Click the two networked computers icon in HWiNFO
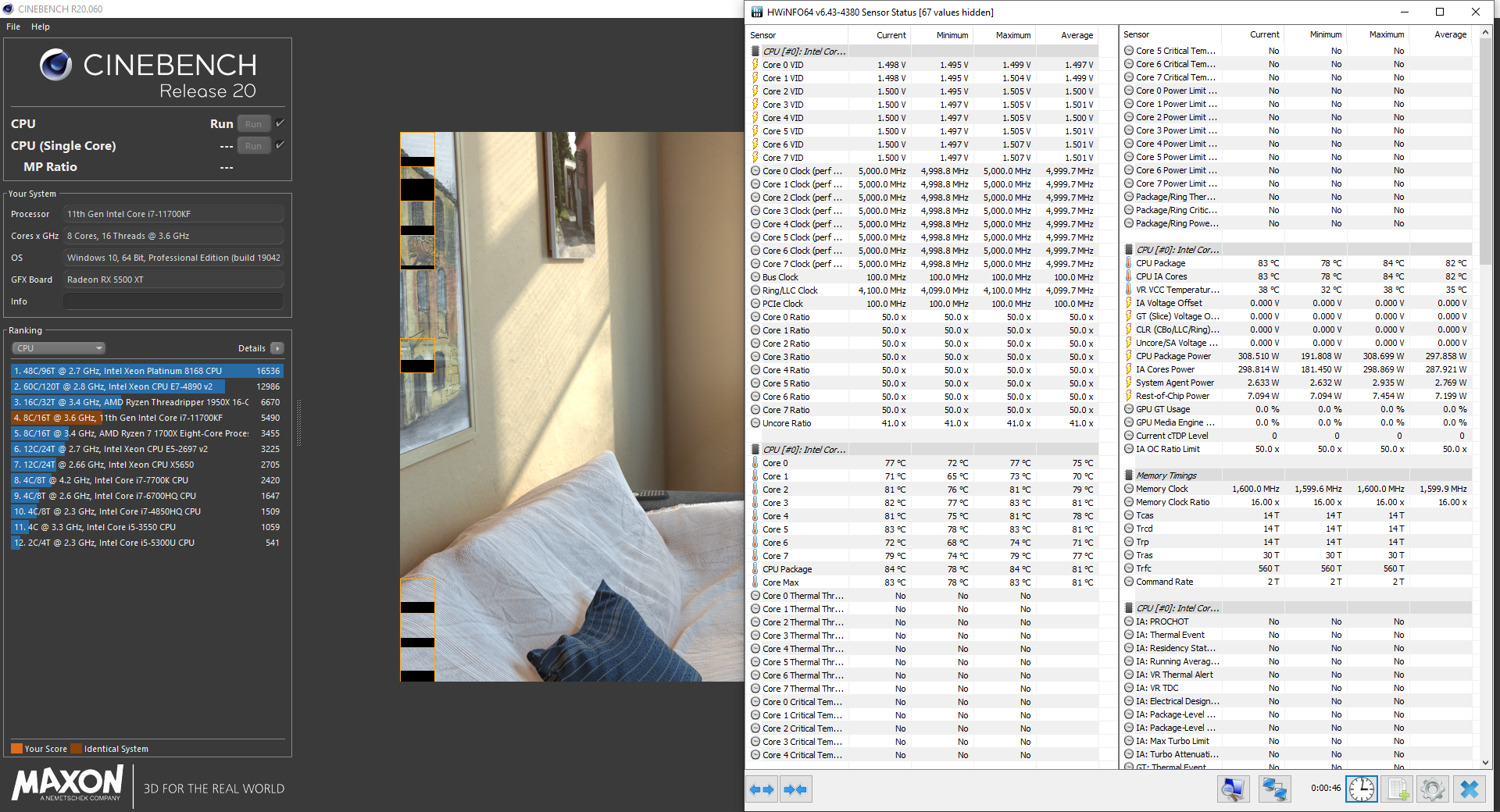 (1275, 789)
